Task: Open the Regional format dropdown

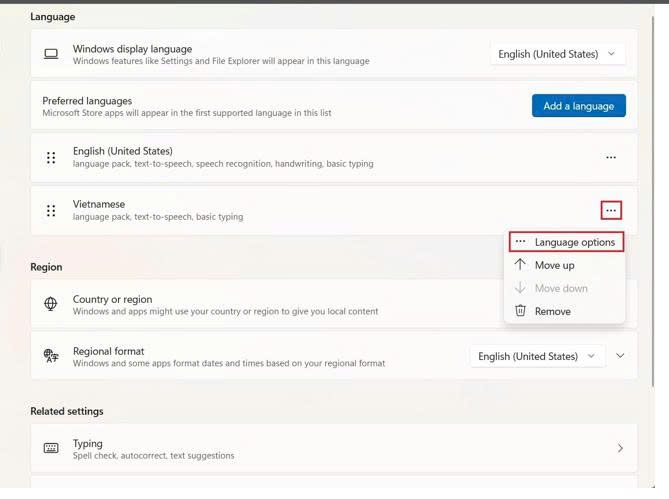Action: 538,356
